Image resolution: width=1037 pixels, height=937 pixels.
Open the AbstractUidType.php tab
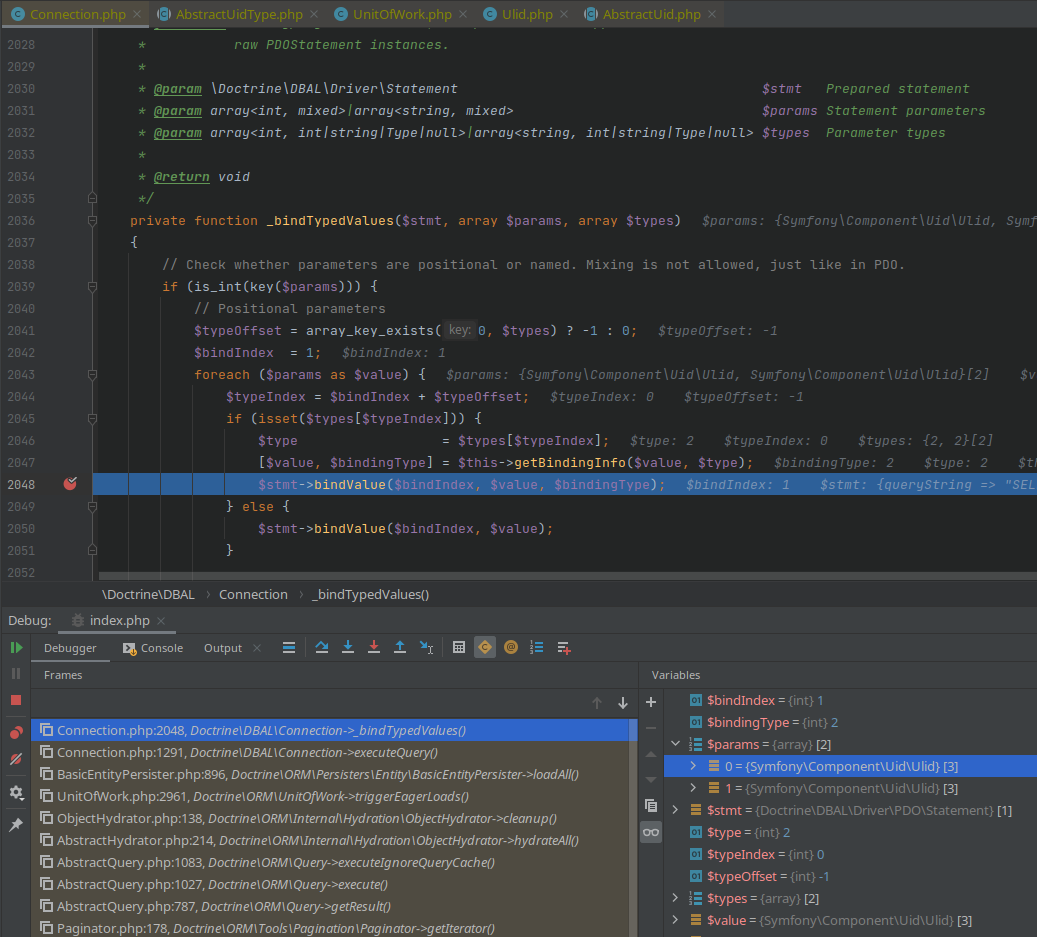pyautogui.click(x=239, y=14)
